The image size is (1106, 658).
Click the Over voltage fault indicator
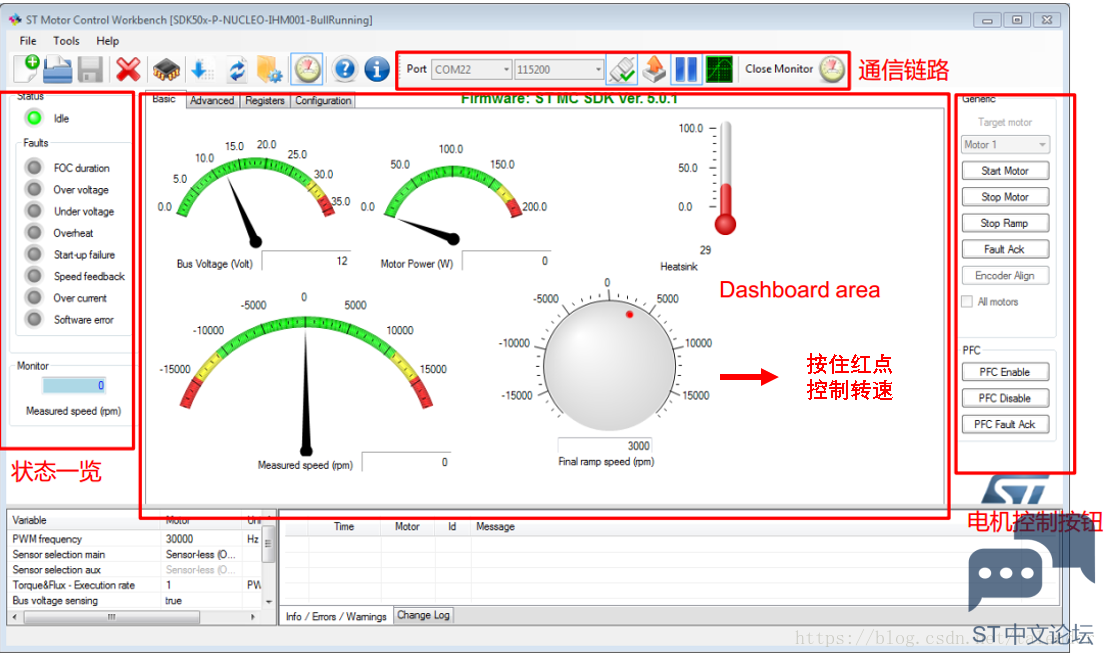tap(34, 189)
